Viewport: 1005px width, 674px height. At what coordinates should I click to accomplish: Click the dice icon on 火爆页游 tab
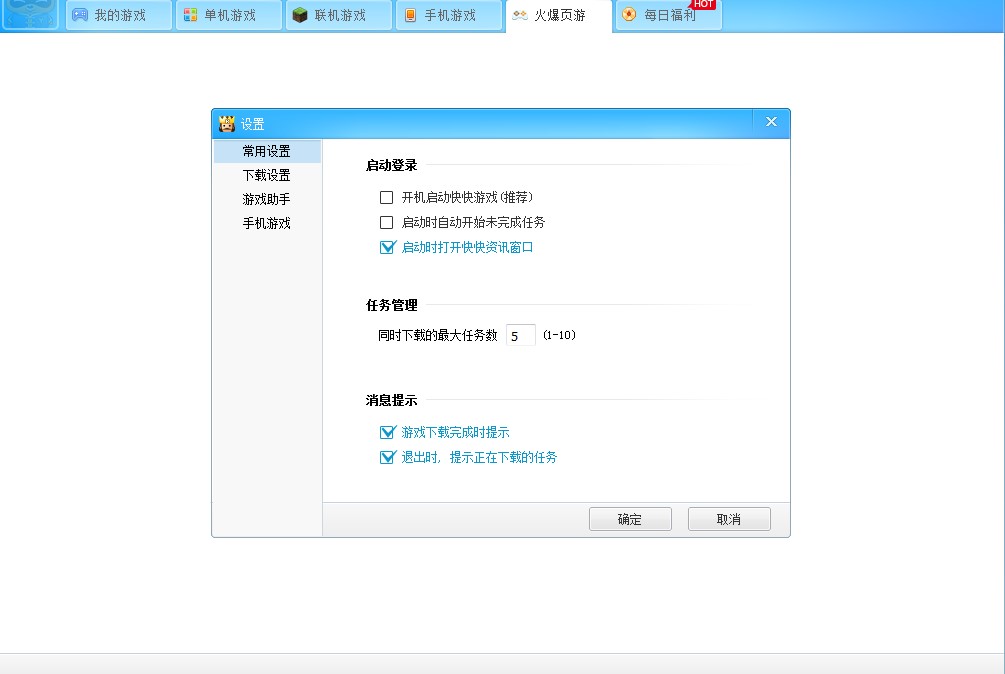click(x=519, y=15)
